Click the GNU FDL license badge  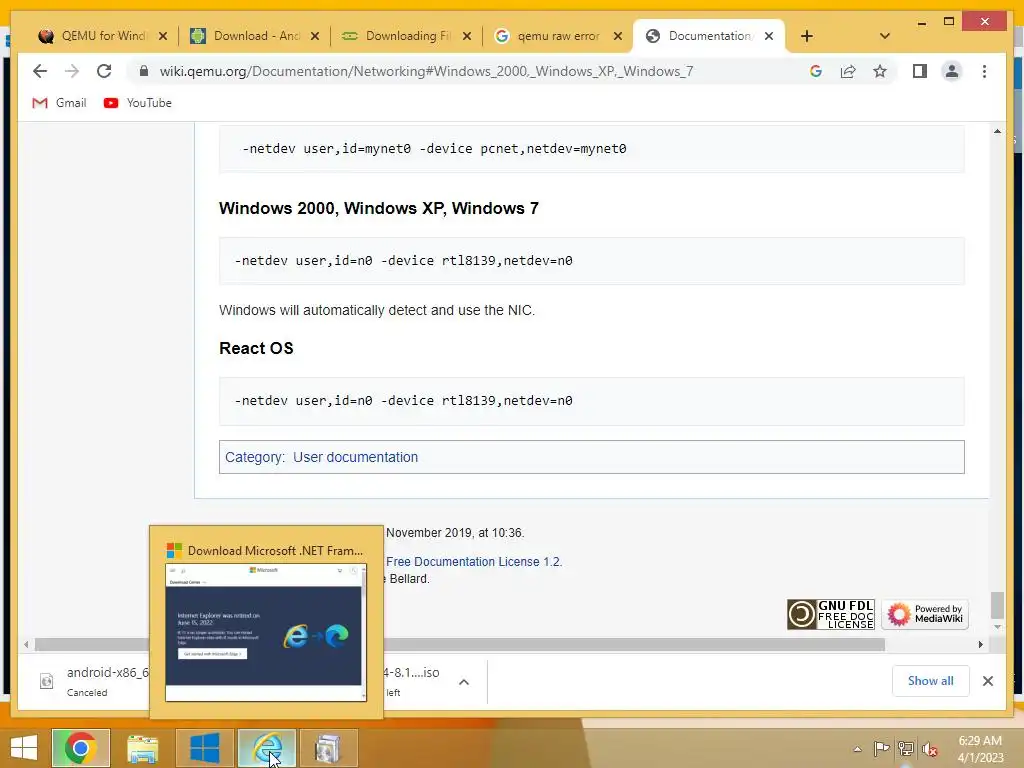pyautogui.click(x=830, y=614)
